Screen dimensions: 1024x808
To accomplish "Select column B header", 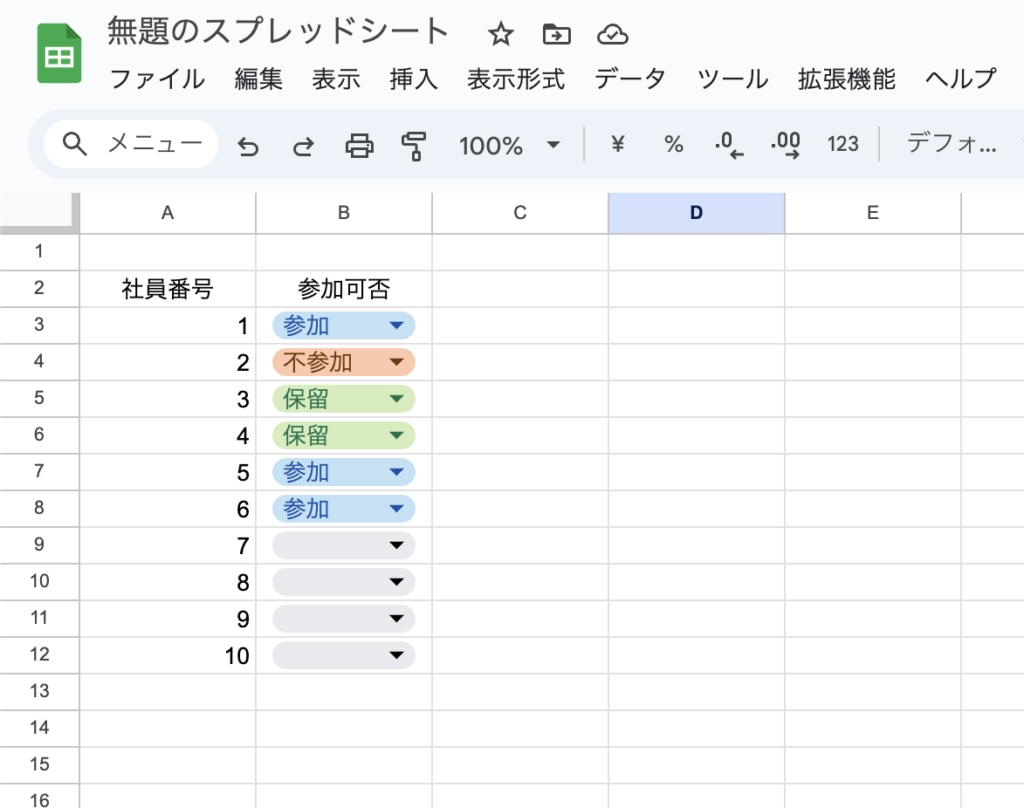I will click(x=344, y=213).
